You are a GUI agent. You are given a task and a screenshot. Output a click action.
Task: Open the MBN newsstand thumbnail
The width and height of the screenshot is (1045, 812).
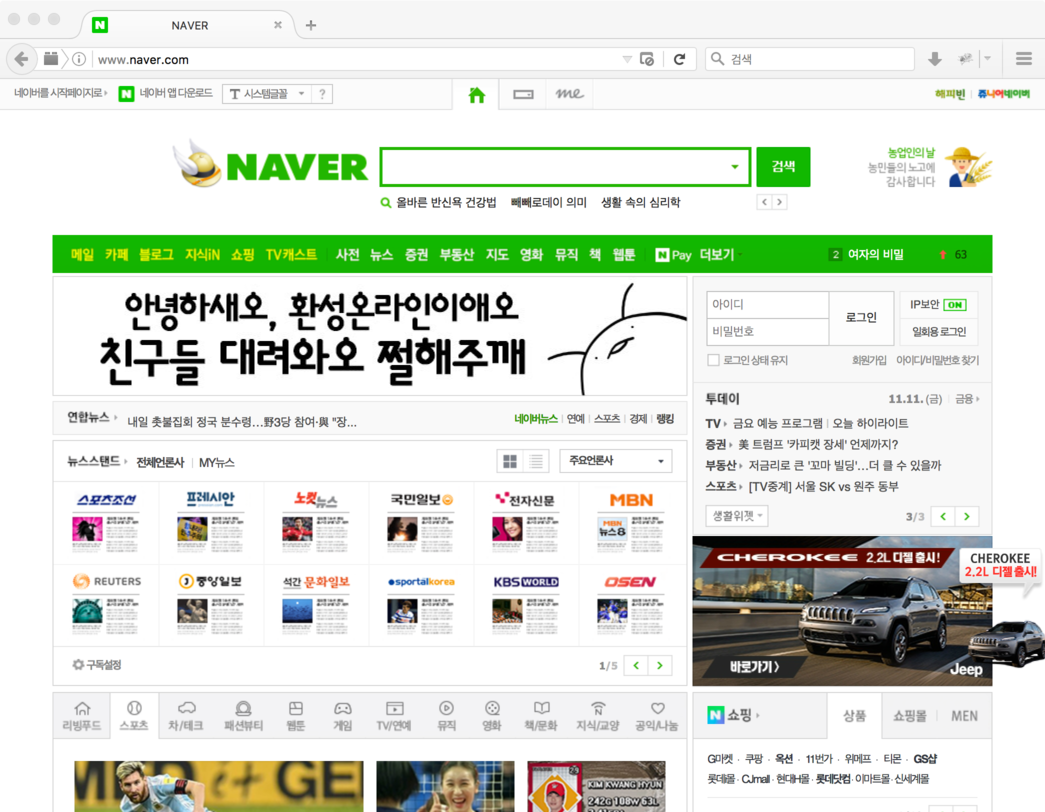pyautogui.click(x=631, y=523)
